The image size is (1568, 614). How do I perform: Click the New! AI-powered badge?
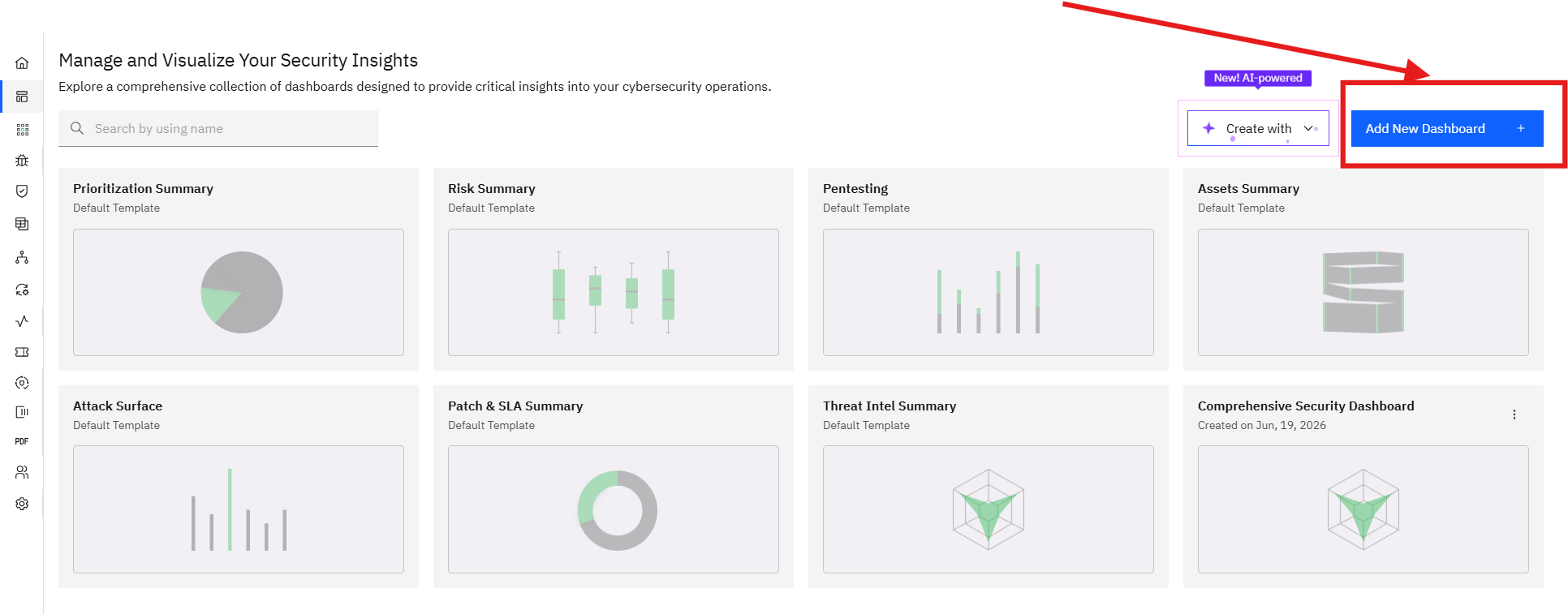[x=1258, y=78]
